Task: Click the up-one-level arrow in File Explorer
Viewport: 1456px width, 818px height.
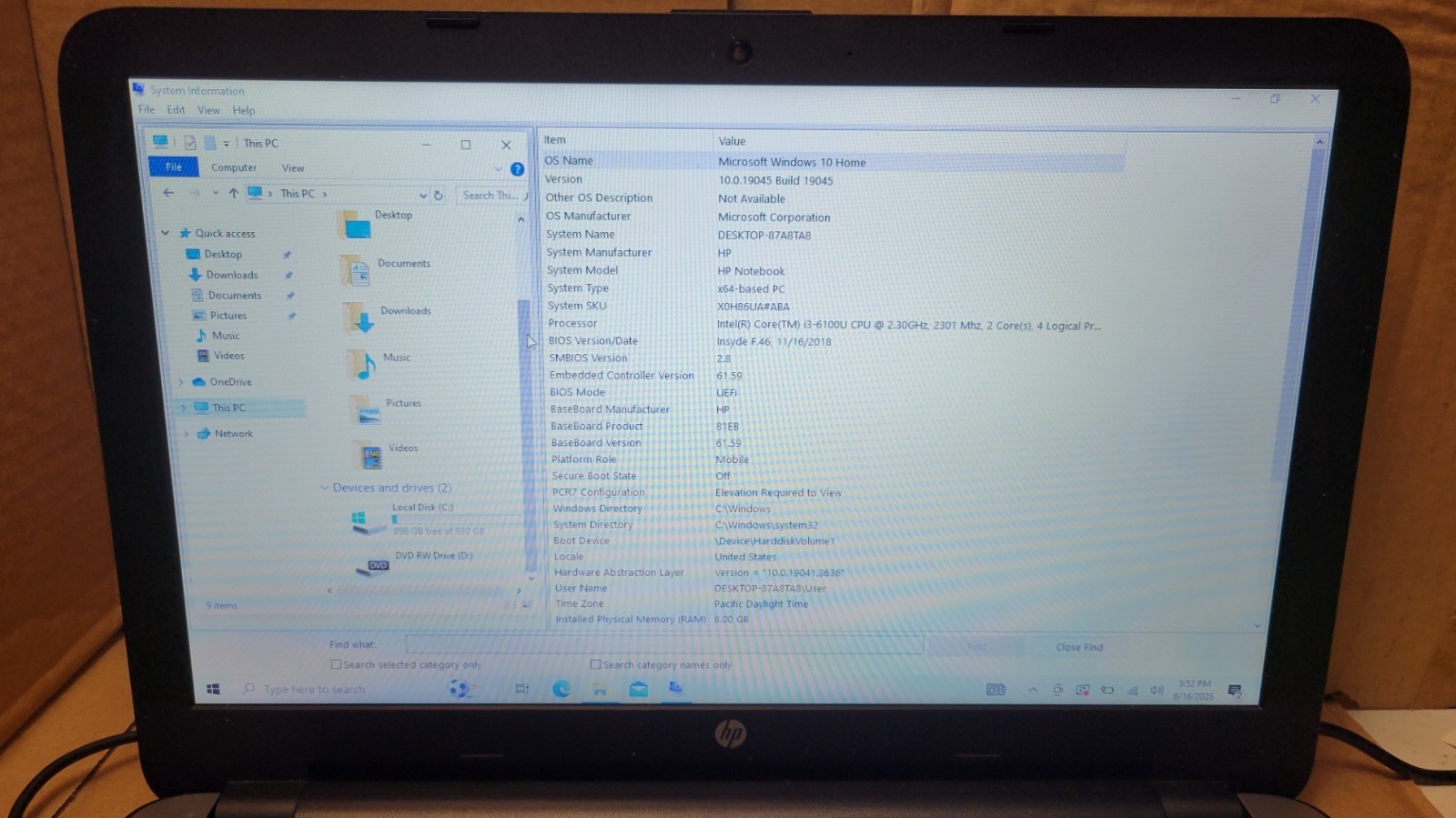Action: click(234, 193)
